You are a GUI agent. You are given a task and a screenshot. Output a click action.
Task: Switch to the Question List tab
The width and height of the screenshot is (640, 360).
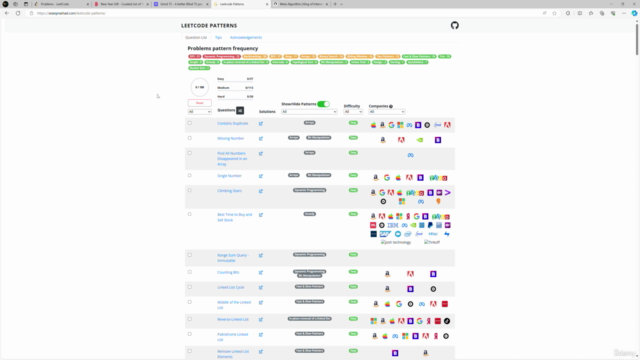[196, 38]
